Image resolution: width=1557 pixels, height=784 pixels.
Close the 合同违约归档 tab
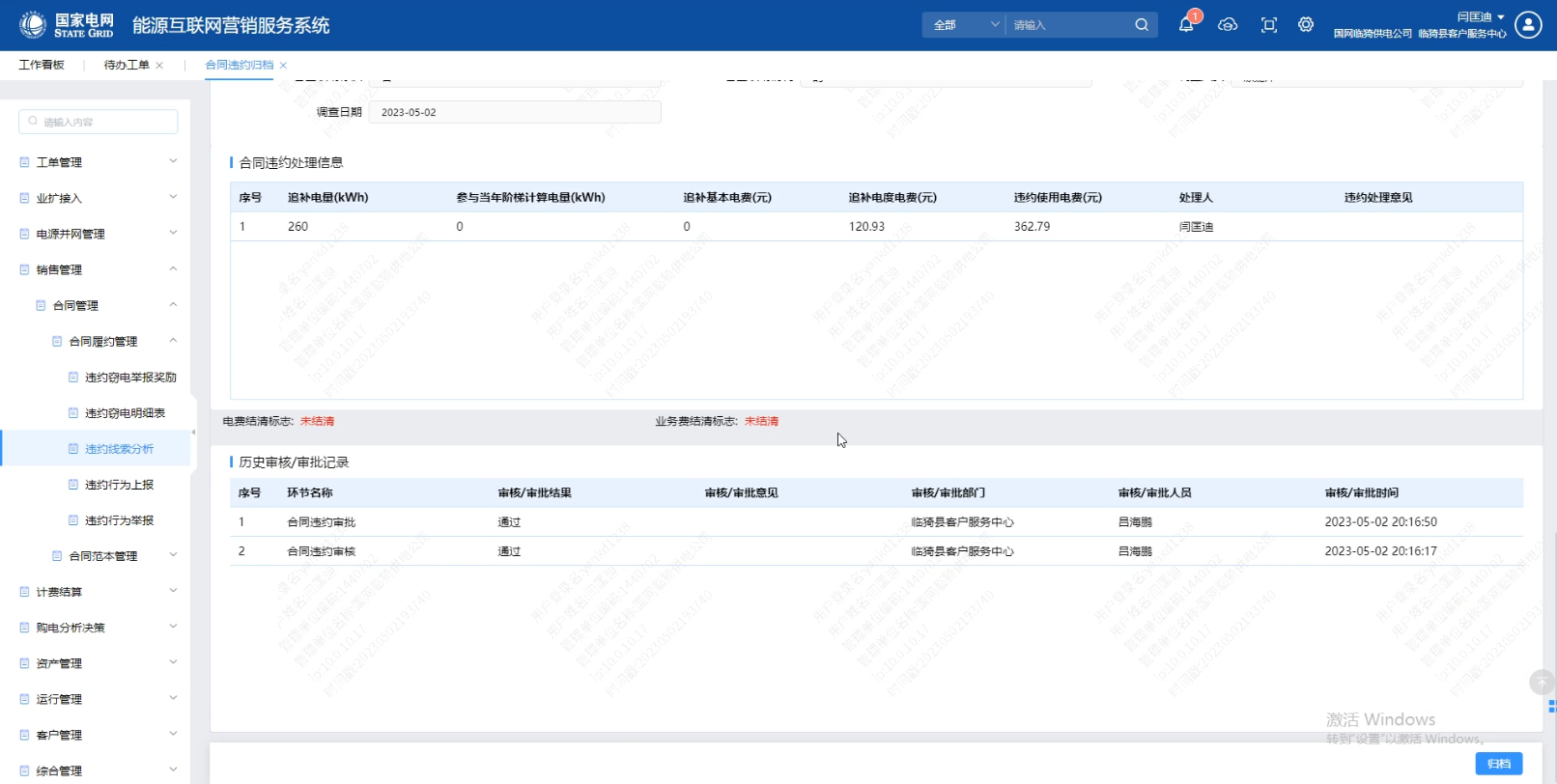[283, 66]
